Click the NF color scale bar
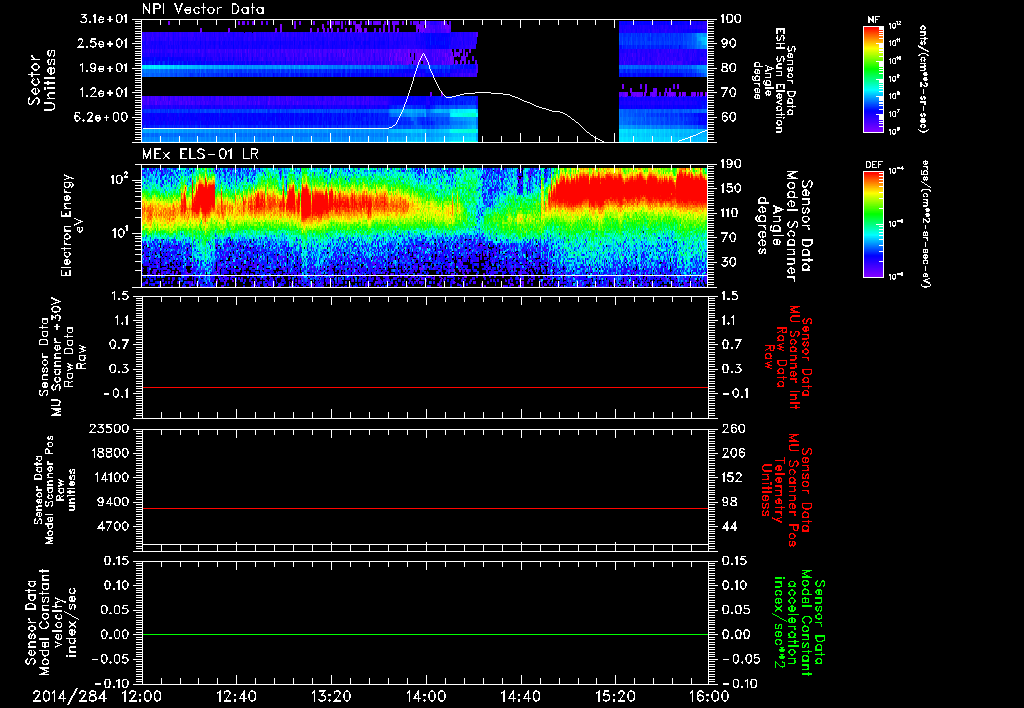 (x=873, y=78)
